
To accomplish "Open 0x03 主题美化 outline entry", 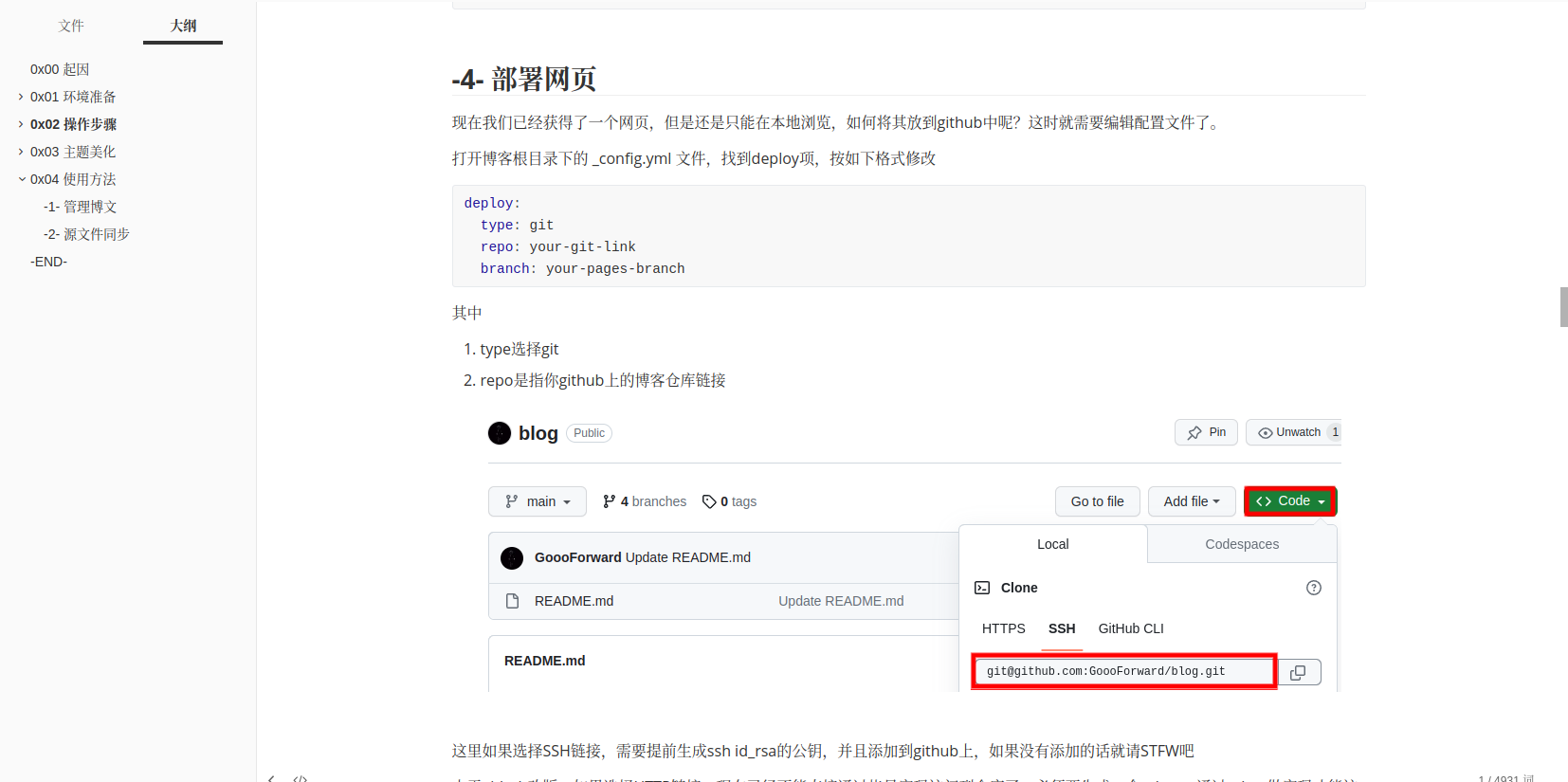I will pos(73,152).
